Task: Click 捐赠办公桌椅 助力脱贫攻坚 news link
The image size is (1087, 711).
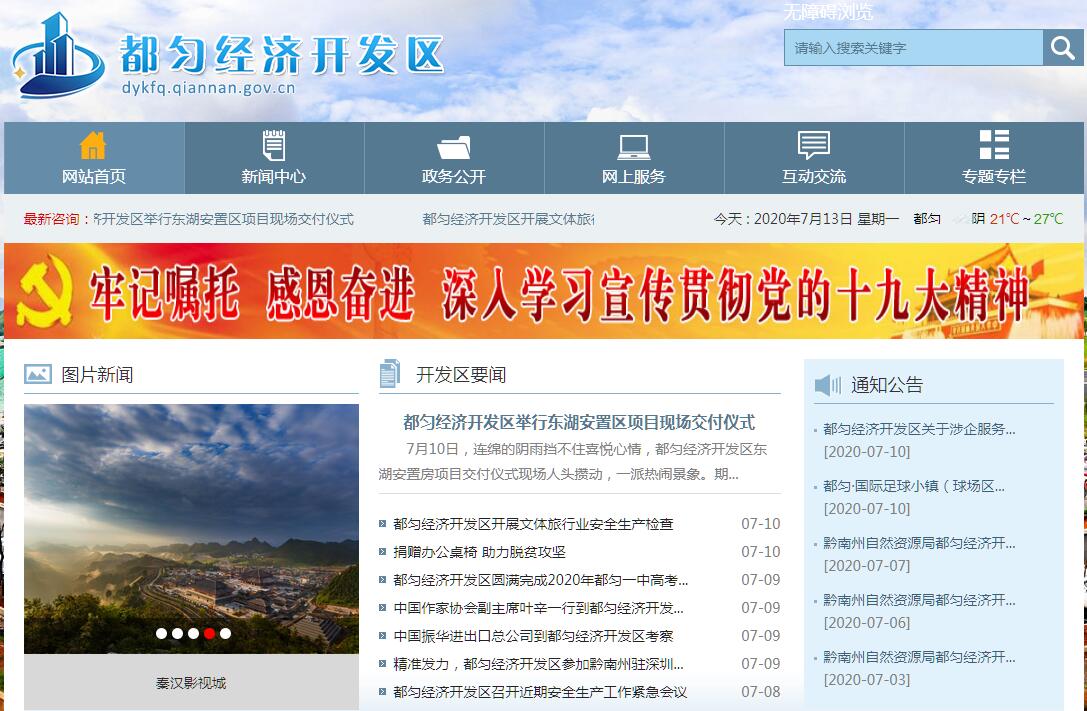Action: coord(479,552)
